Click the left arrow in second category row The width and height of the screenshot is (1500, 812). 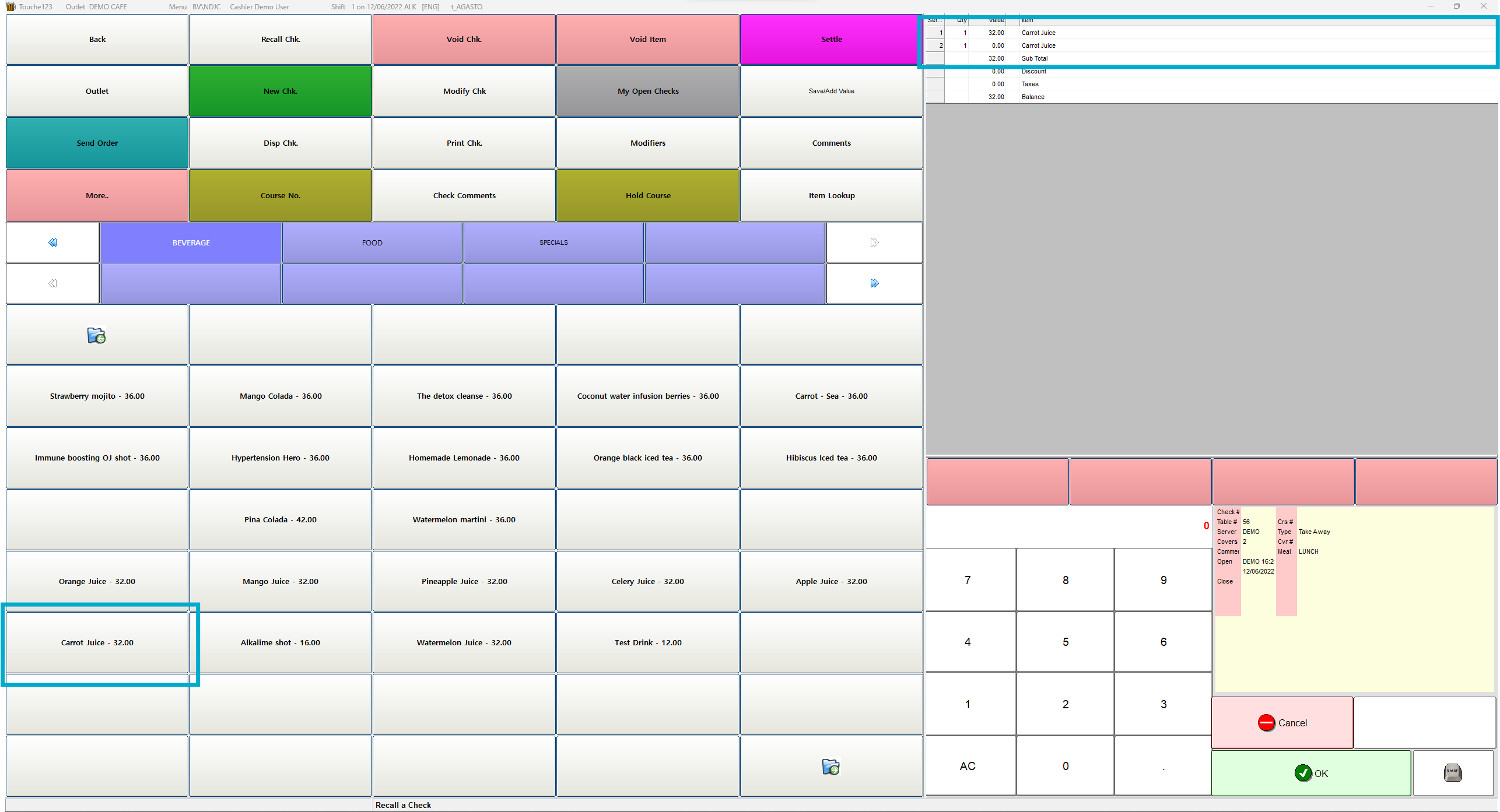point(52,283)
